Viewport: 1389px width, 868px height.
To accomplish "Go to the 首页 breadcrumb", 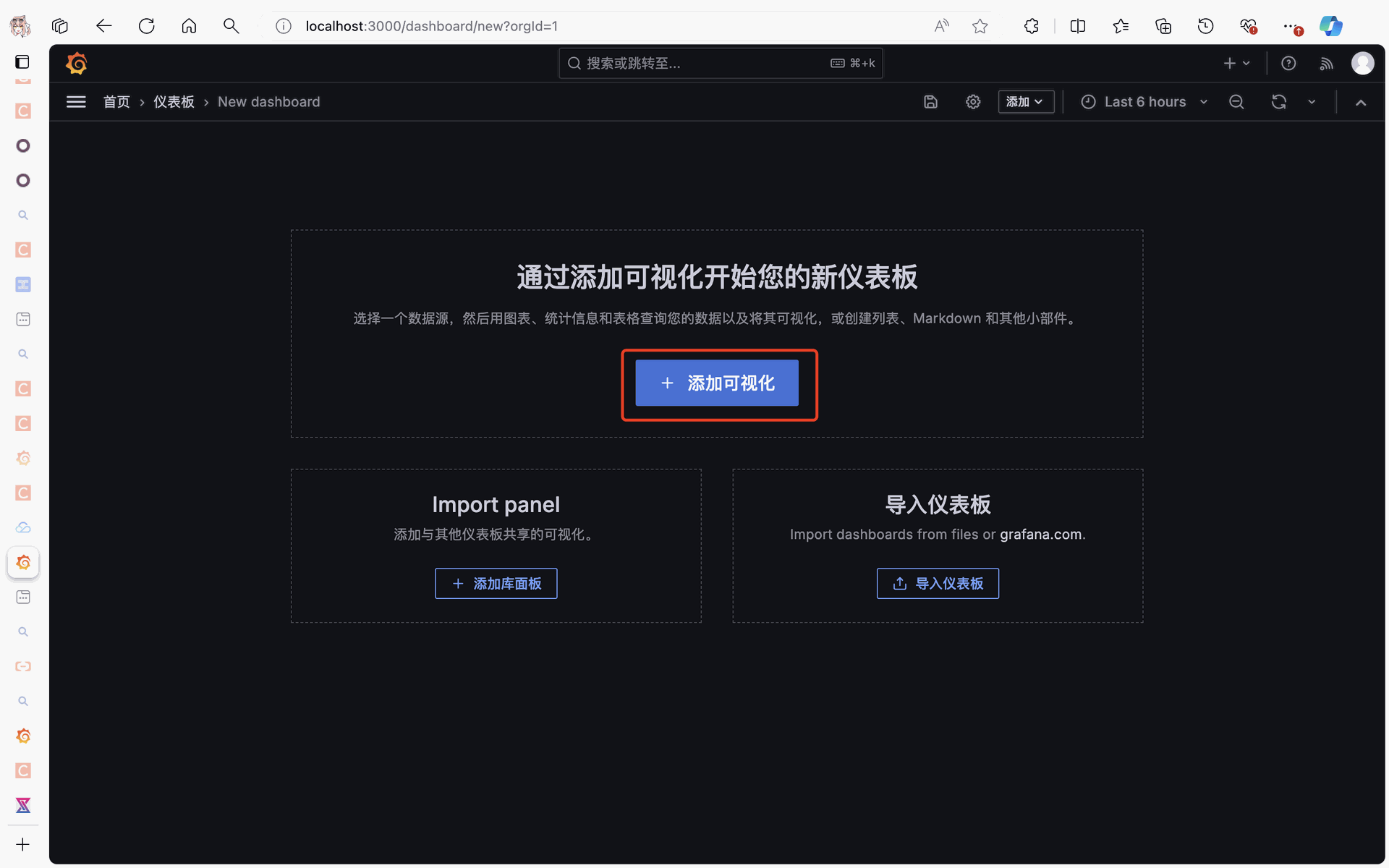I will (x=116, y=102).
